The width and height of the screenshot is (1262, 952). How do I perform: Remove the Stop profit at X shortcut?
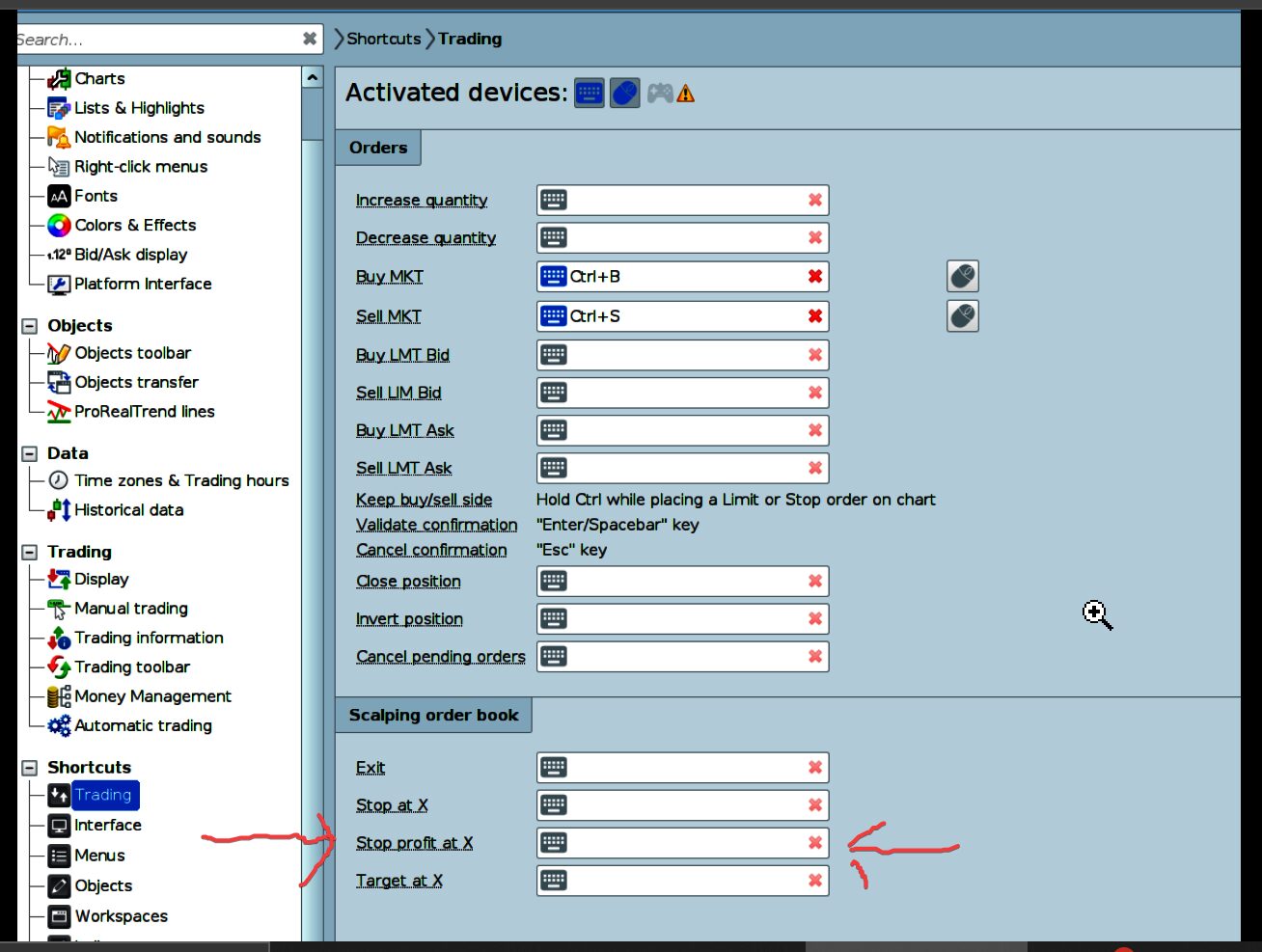(x=815, y=843)
